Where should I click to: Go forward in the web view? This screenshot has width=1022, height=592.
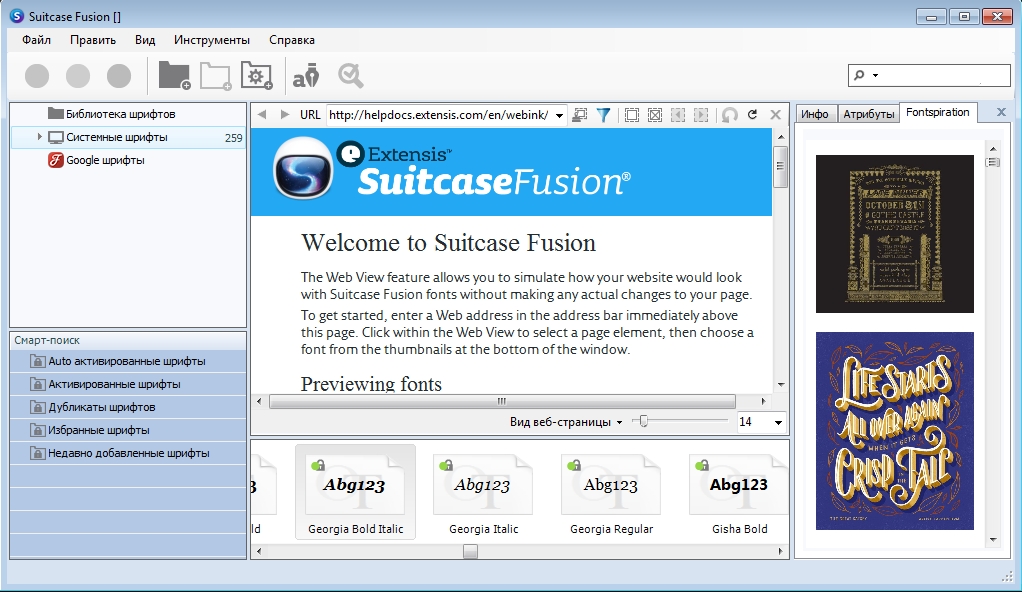click(285, 115)
